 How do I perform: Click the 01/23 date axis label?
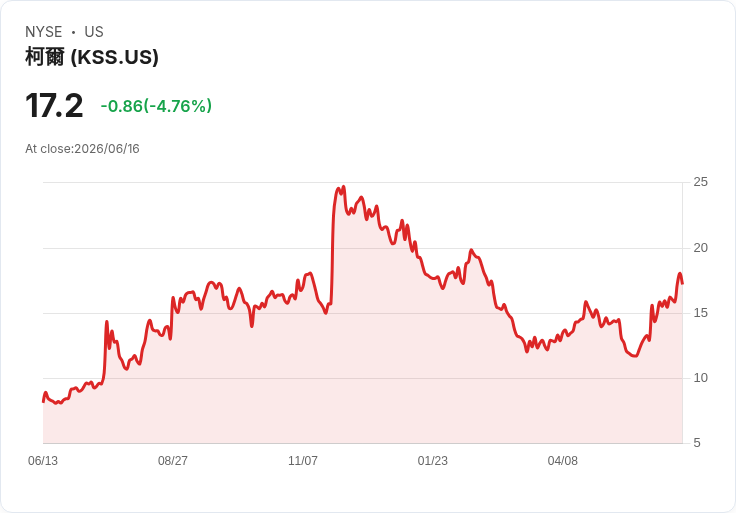click(x=433, y=461)
